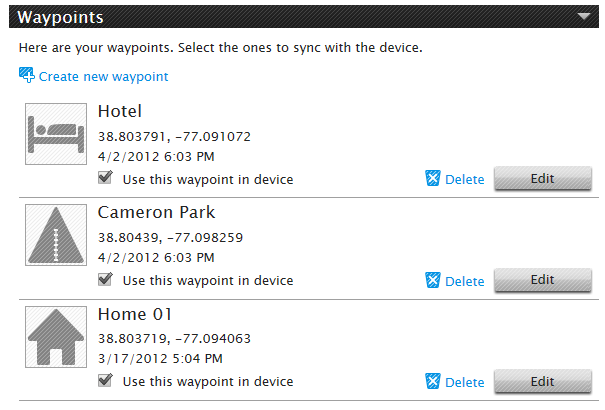
Task: Disable Home 01 waypoint in device checkbox
Action: click(x=105, y=380)
